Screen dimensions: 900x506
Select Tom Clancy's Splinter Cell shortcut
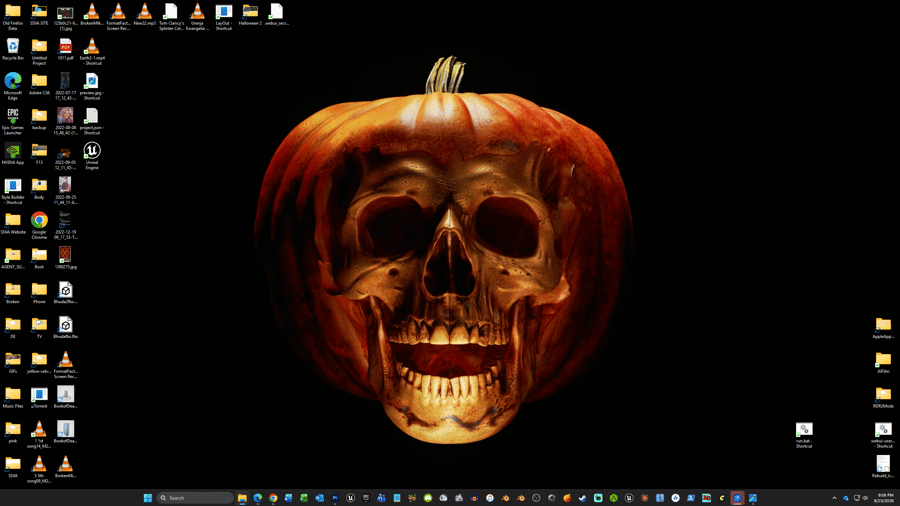click(171, 16)
